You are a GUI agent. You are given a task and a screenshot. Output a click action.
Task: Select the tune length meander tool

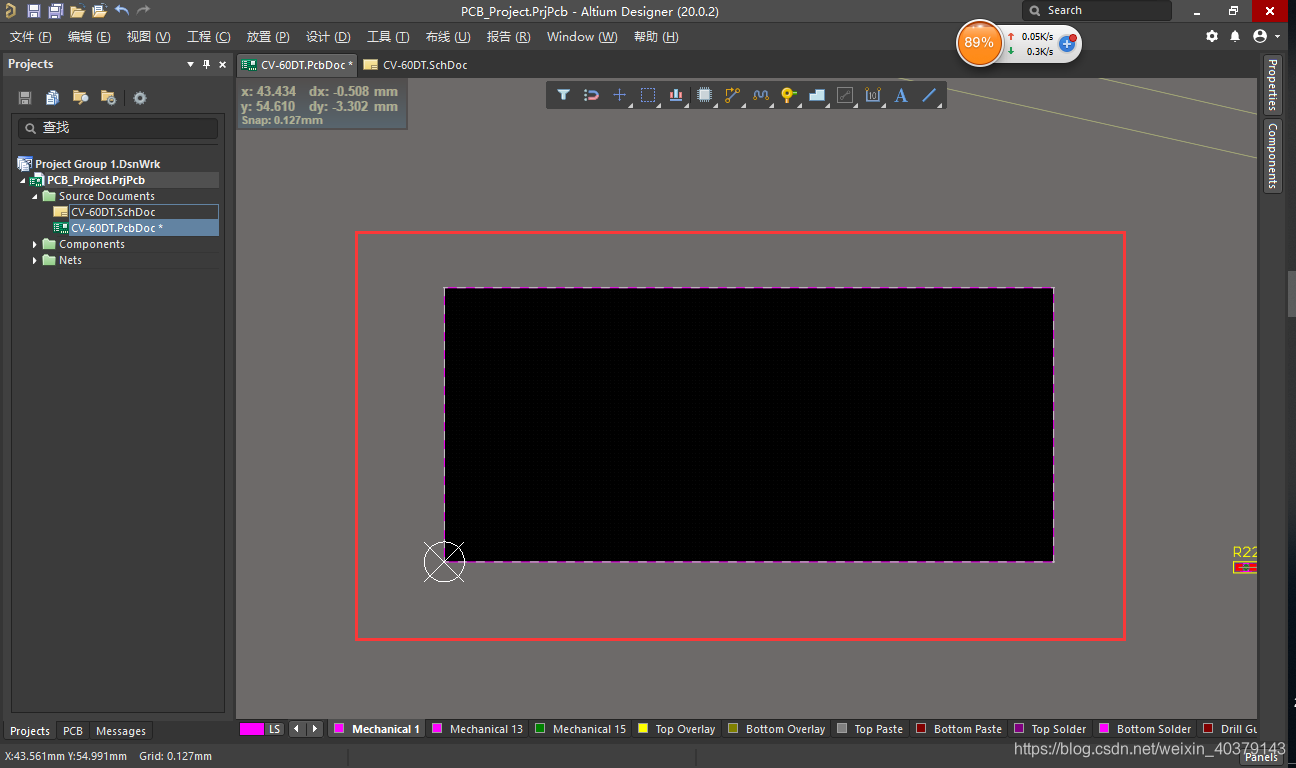click(761, 95)
